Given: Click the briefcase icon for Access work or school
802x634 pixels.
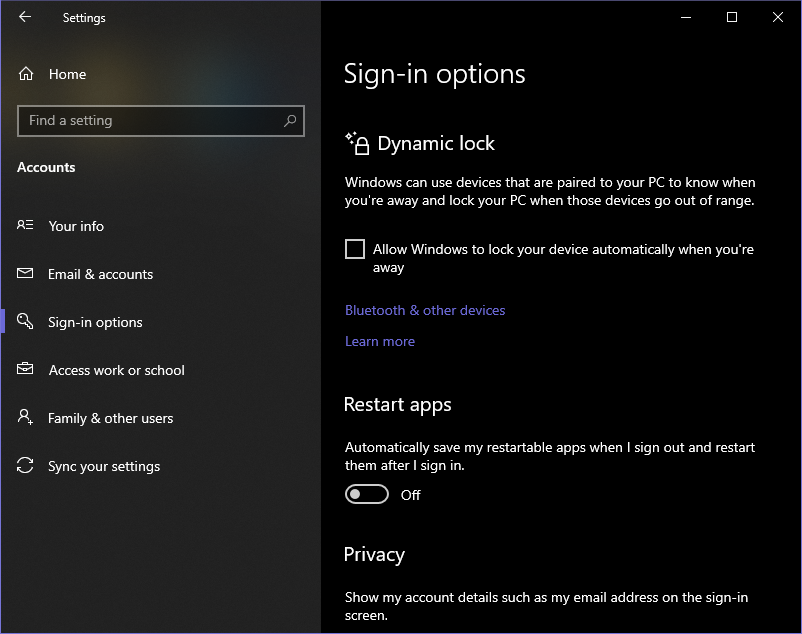Looking at the screenshot, I should pos(26,370).
